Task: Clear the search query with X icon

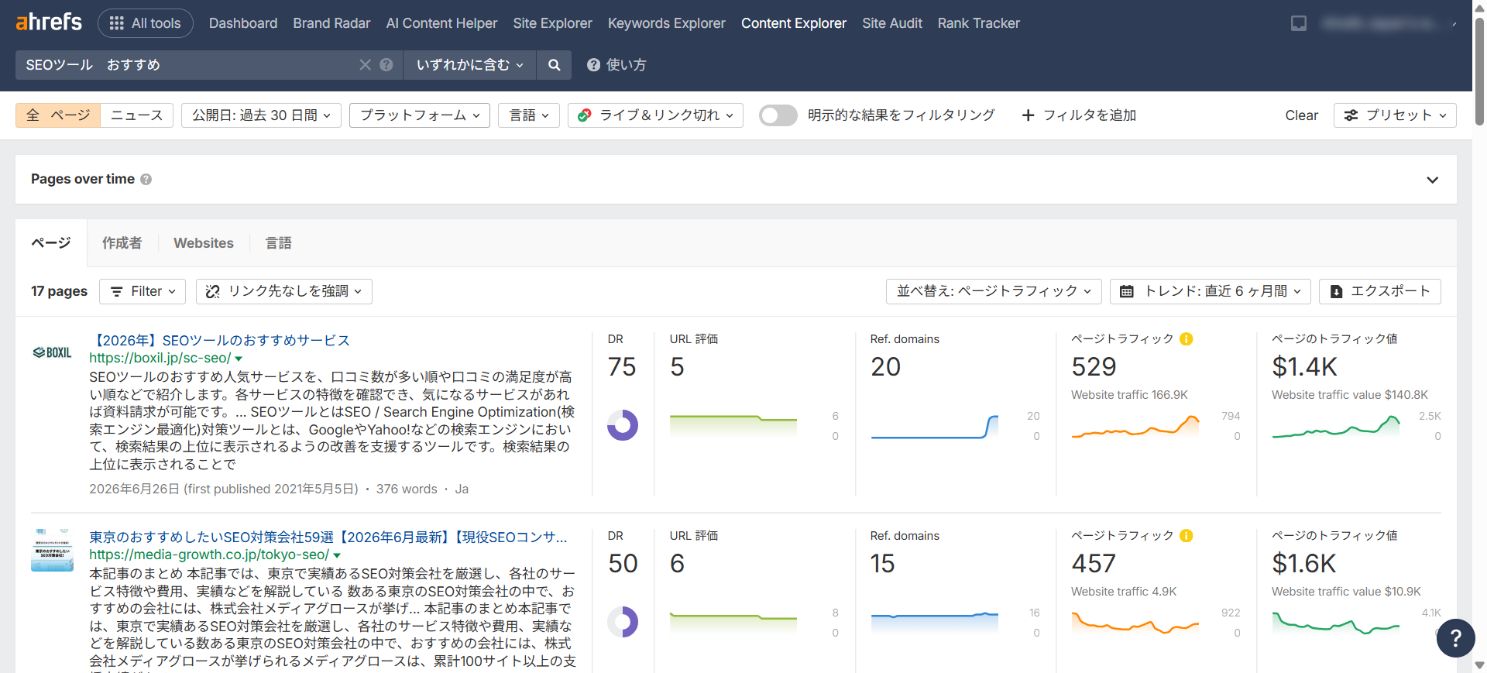Action: point(365,64)
